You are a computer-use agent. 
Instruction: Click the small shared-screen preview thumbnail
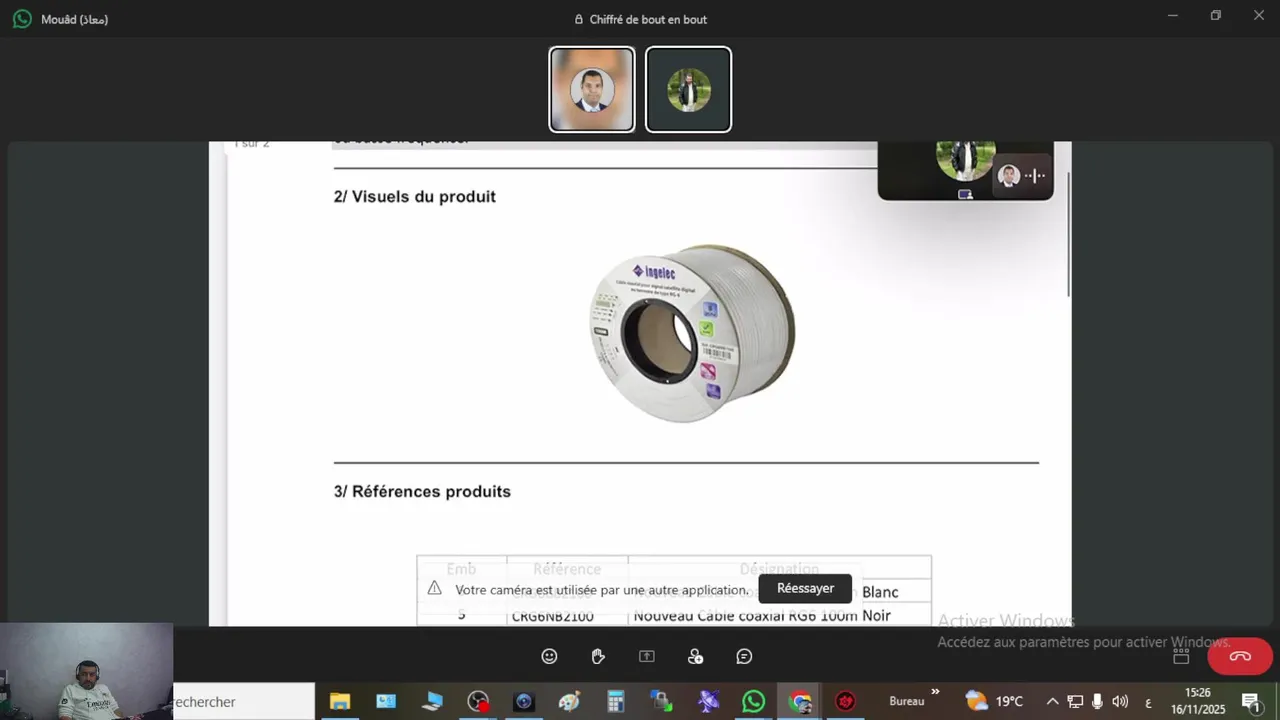[x=965, y=171]
